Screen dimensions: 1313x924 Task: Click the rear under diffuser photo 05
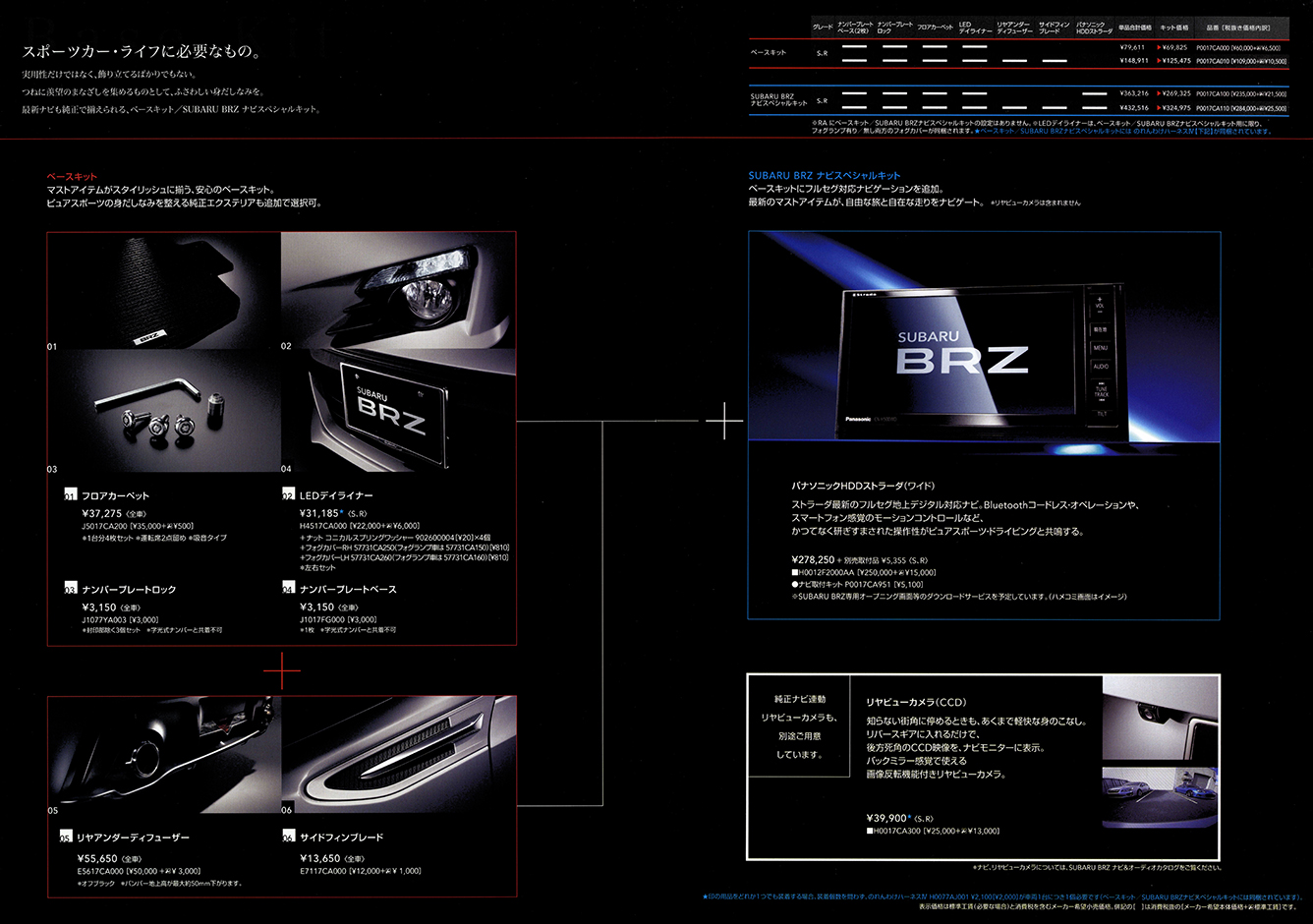[164, 755]
